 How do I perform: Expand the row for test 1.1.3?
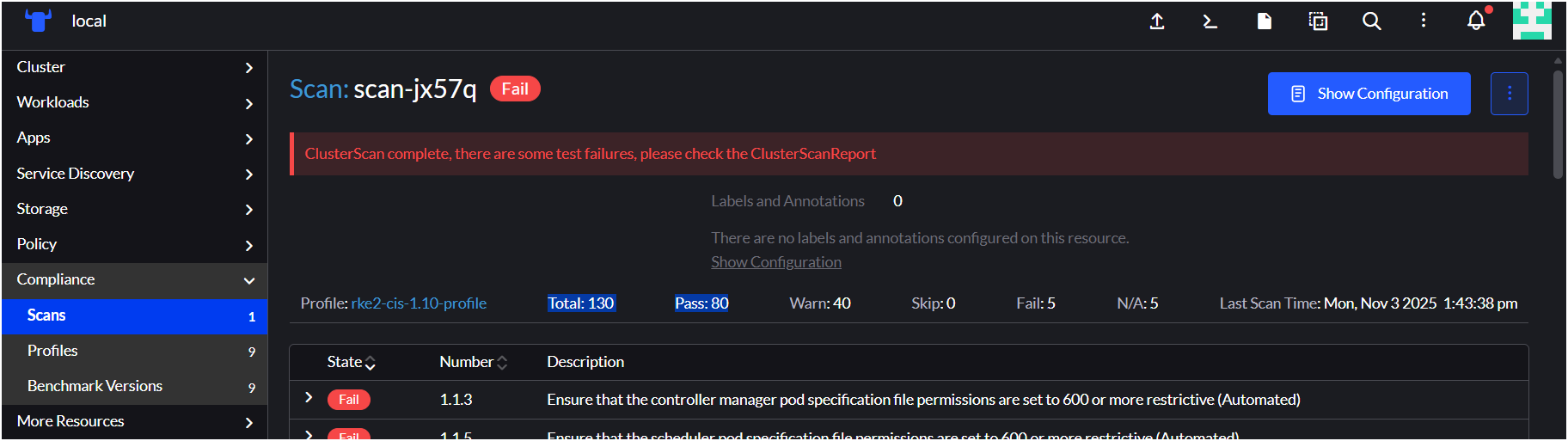[x=309, y=398]
